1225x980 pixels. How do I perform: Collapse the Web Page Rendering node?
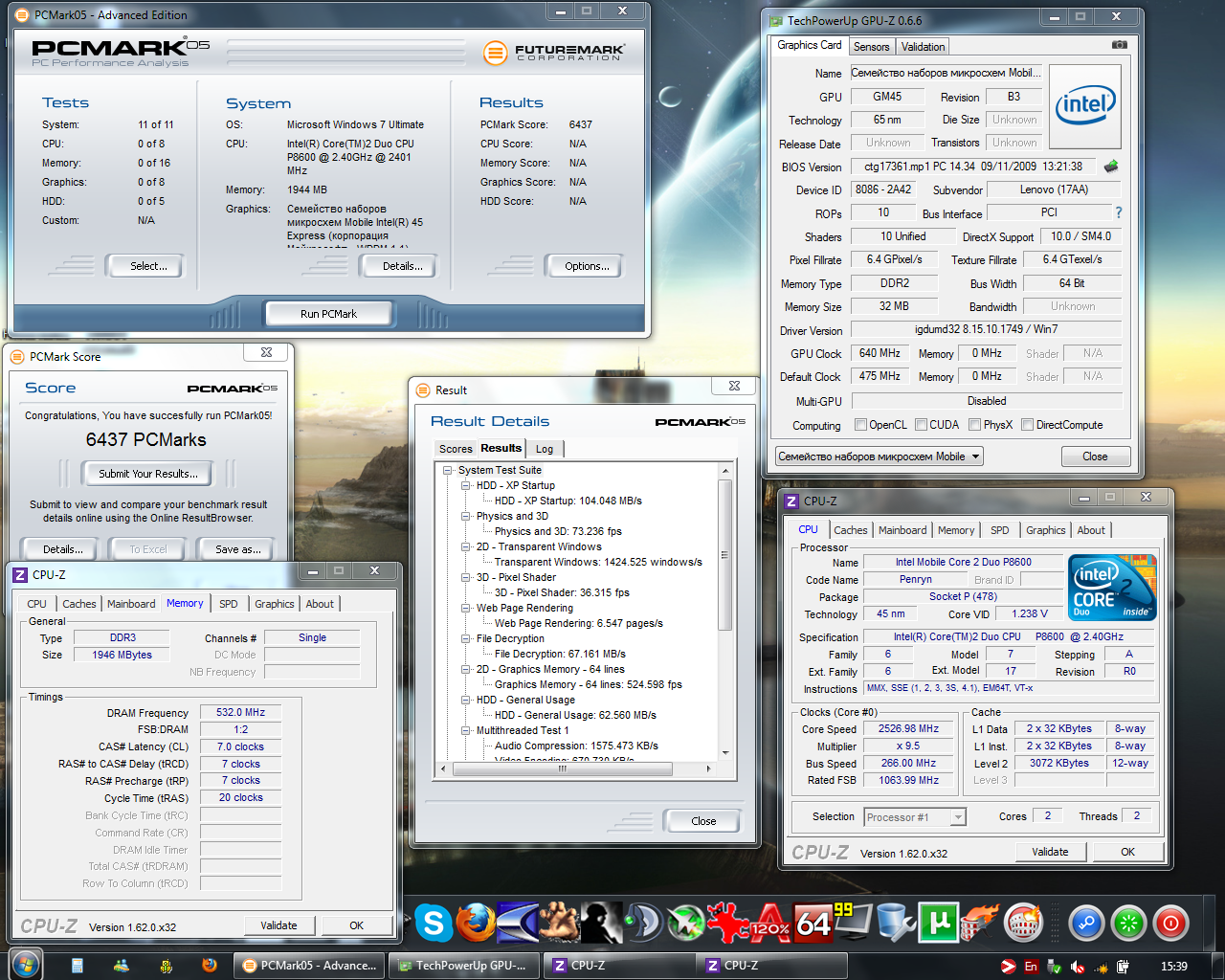click(x=466, y=608)
